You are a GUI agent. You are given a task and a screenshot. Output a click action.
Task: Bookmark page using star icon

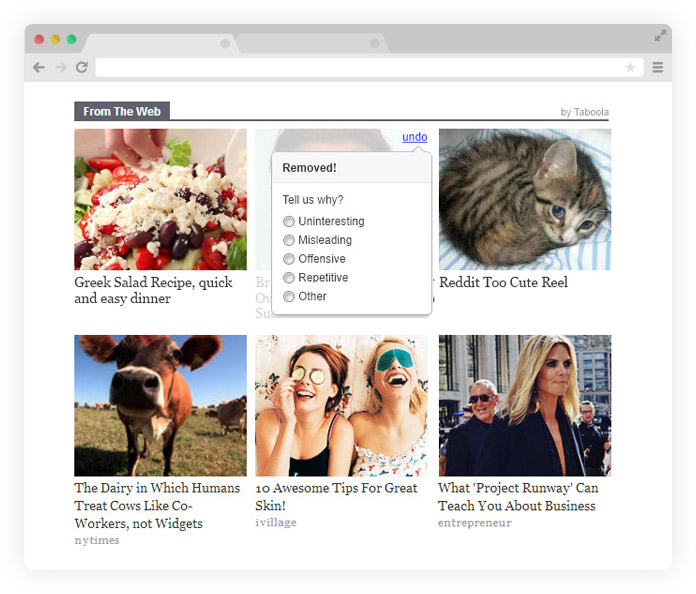tap(630, 67)
